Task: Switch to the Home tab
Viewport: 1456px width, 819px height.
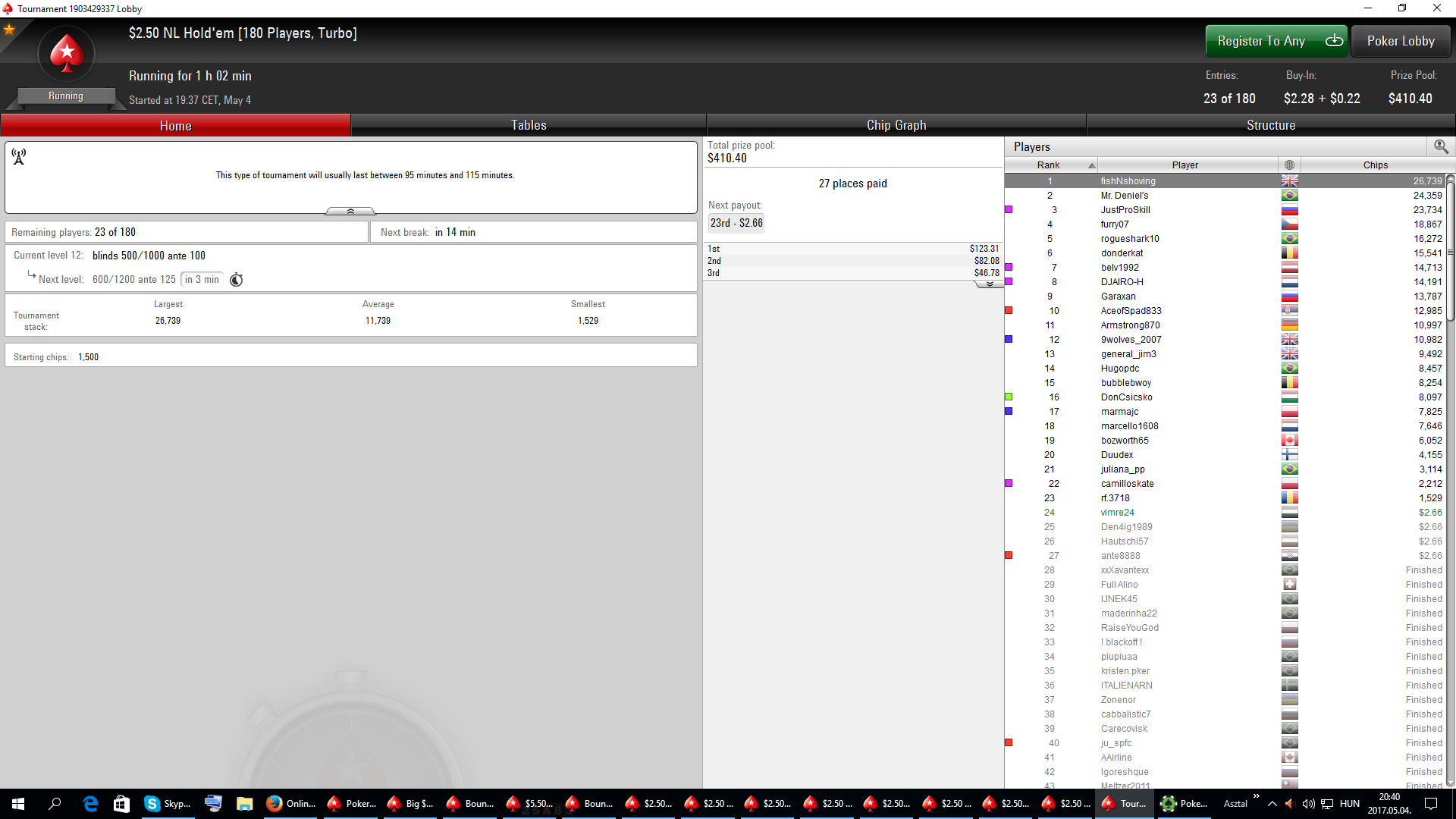Action: pos(175,125)
